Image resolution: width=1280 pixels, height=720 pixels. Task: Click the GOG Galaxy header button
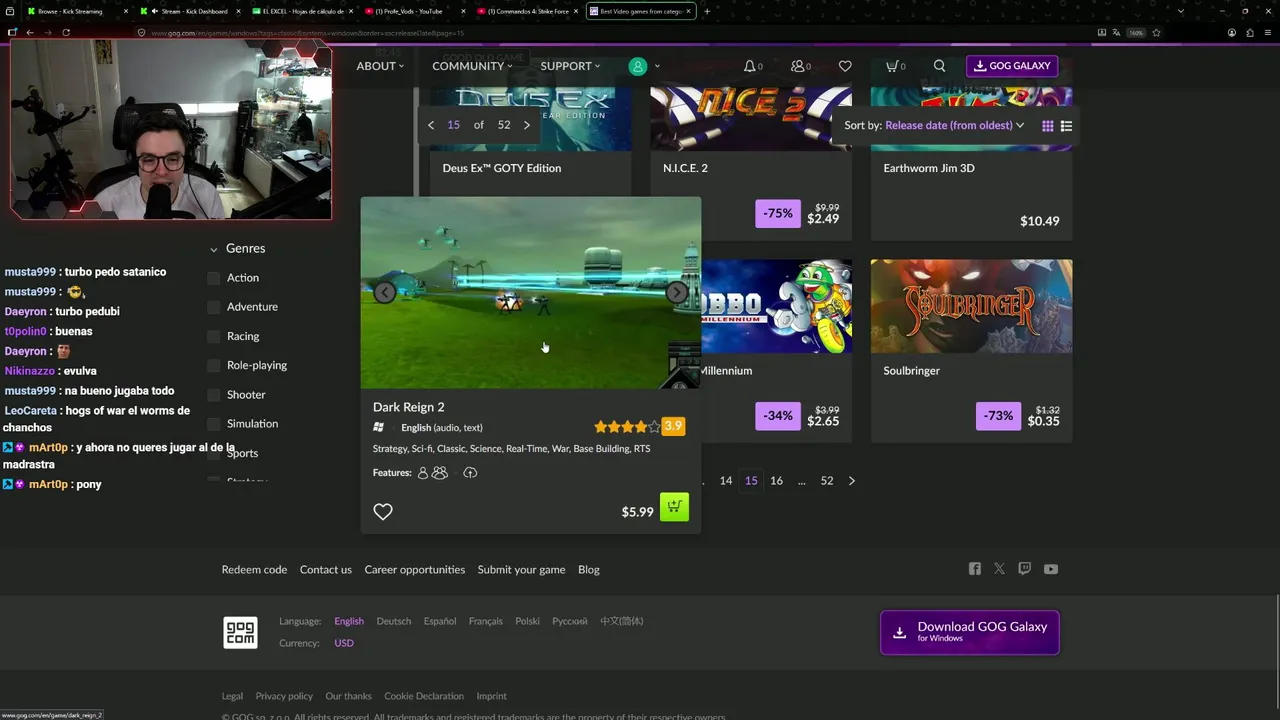click(x=1012, y=66)
